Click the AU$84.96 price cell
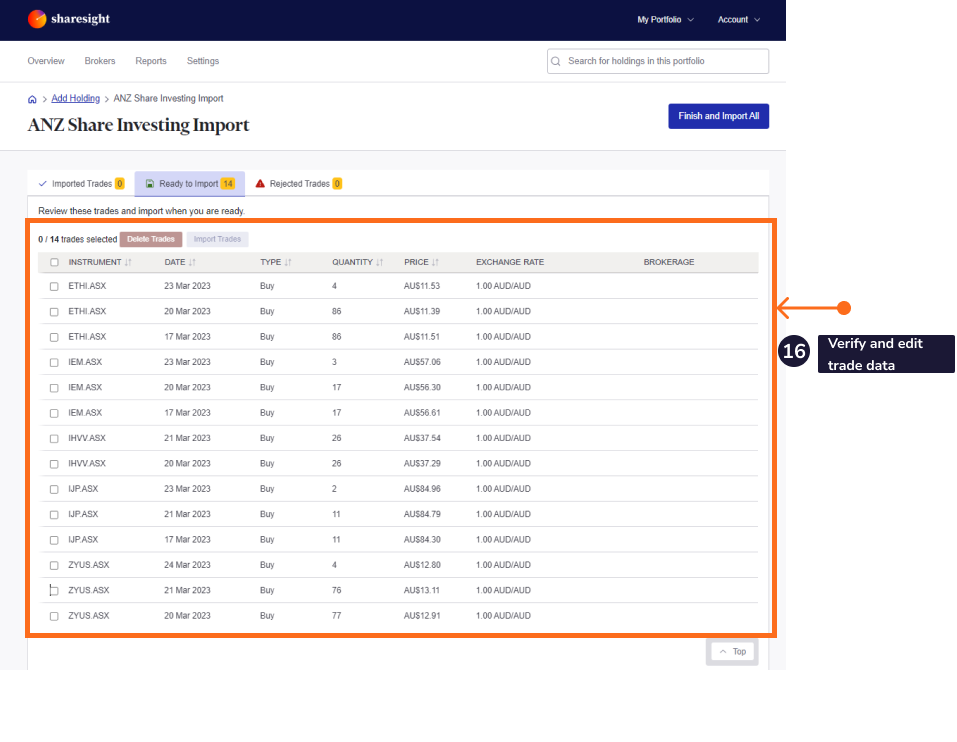The height and width of the screenshot is (742, 957). point(422,489)
